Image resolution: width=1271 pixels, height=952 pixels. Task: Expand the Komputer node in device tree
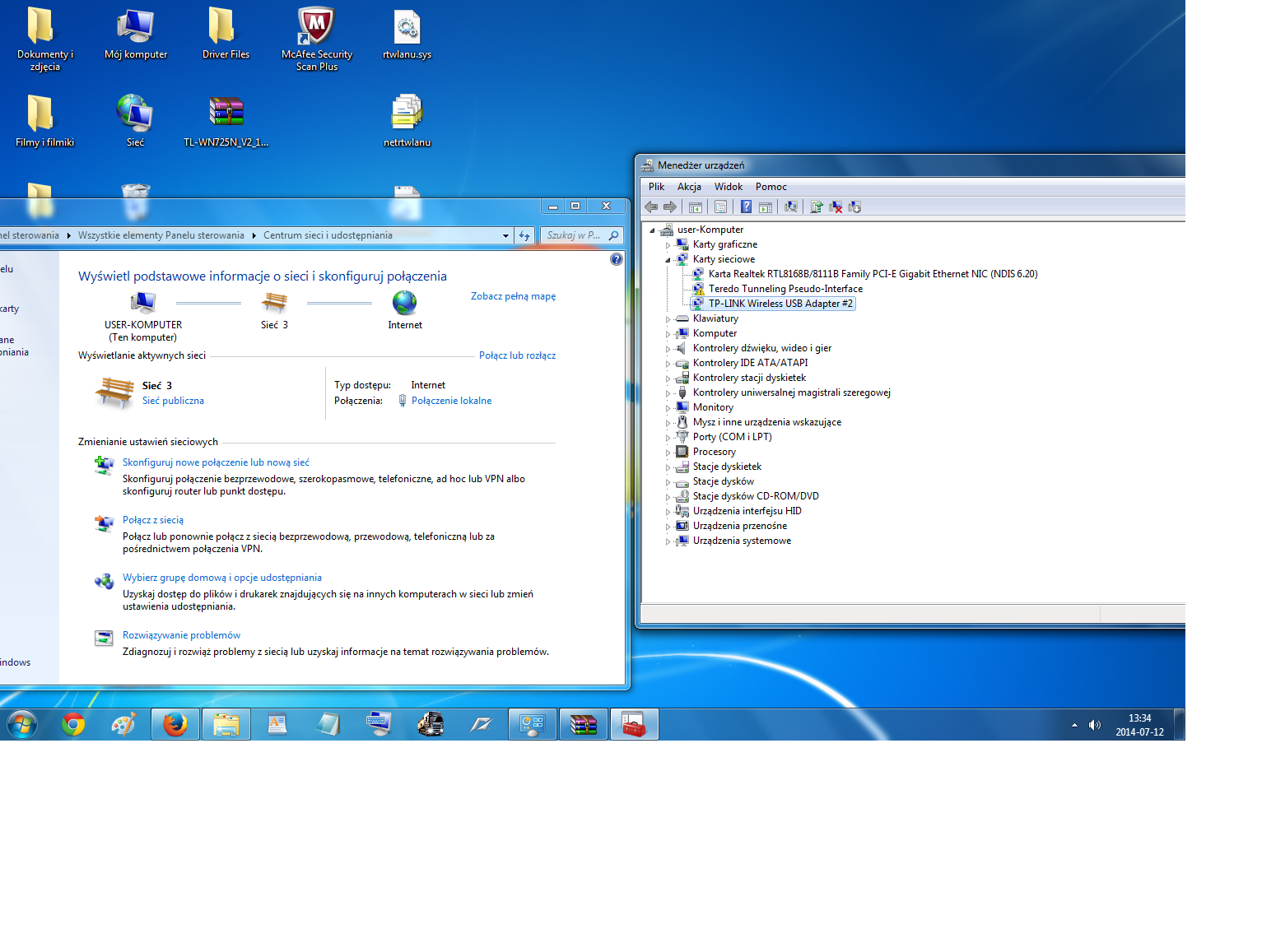pyautogui.click(x=668, y=334)
